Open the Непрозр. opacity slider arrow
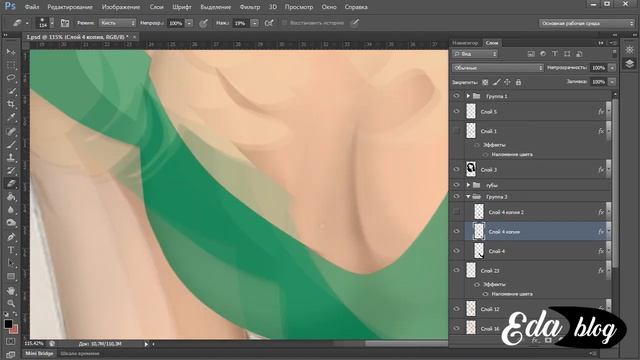Viewport: 640px width, 360px height. pyautogui.click(x=189, y=23)
